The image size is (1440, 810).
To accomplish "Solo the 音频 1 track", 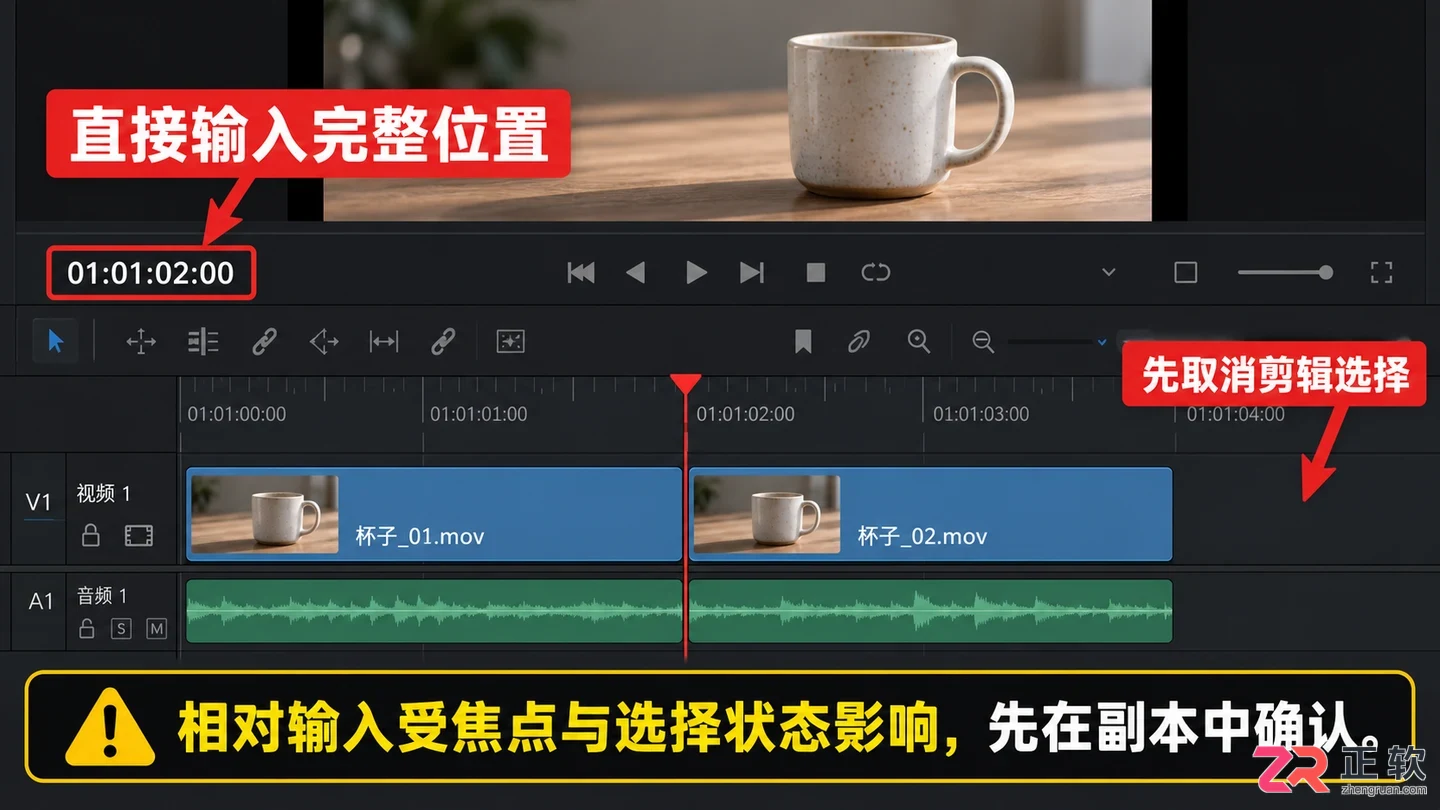I will [121, 629].
